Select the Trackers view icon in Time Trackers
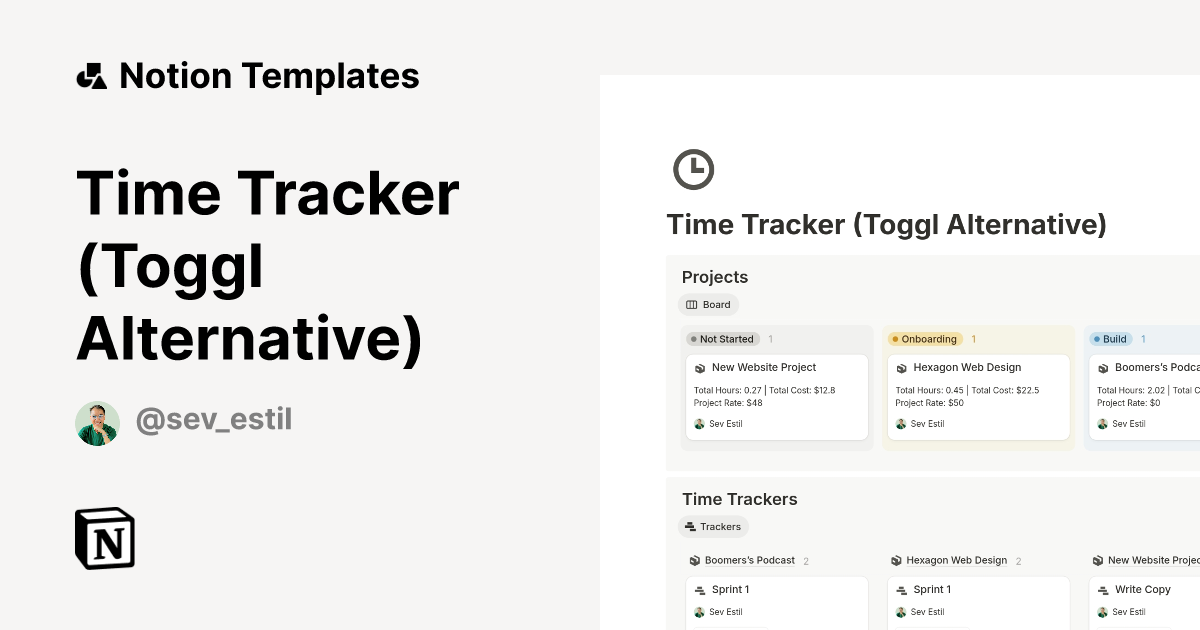Image resolution: width=1200 pixels, height=630 pixels. (689, 527)
